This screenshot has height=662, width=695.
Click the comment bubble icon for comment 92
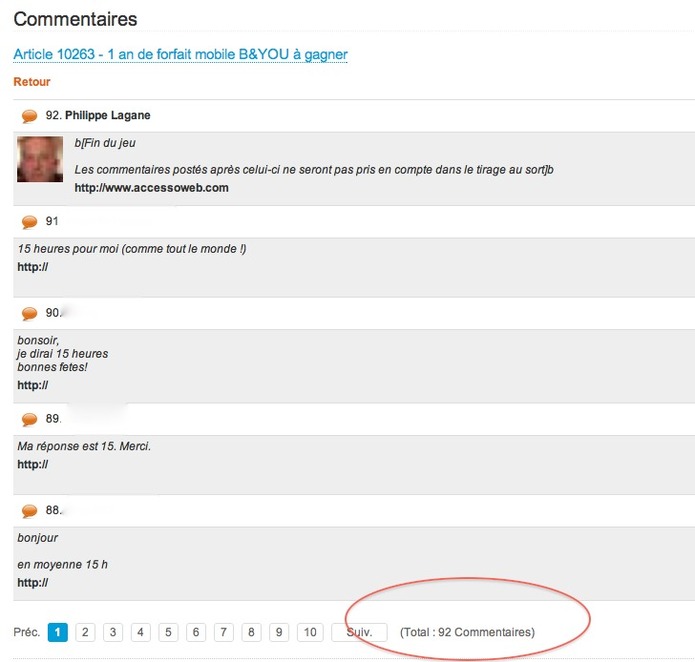tap(29, 116)
